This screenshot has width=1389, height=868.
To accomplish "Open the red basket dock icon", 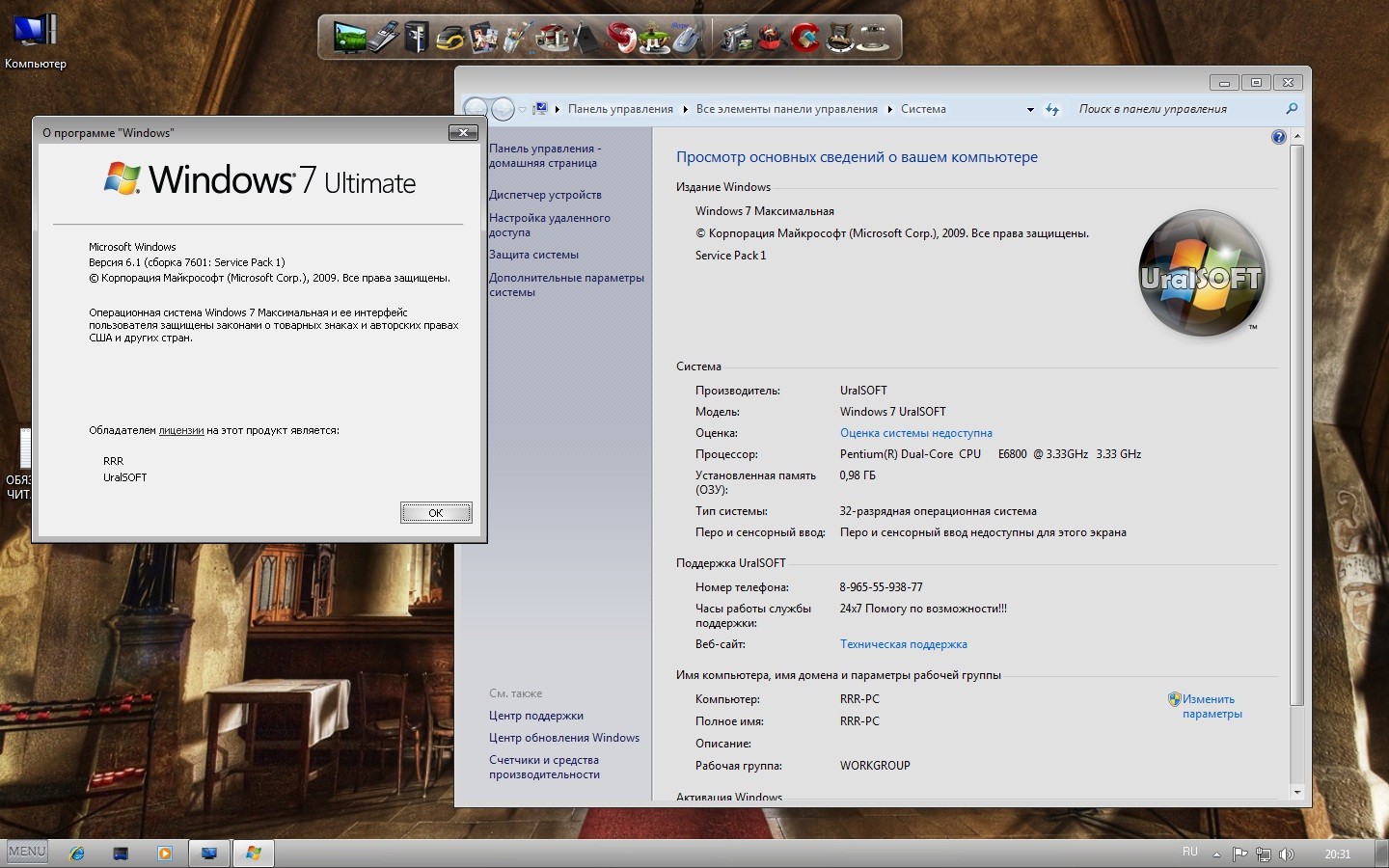I will (x=770, y=38).
